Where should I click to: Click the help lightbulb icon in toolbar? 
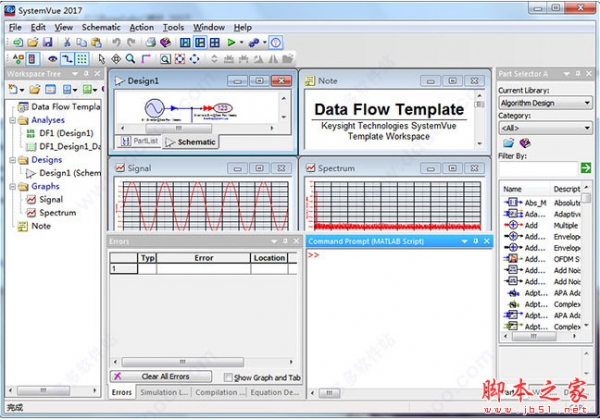pos(276,42)
